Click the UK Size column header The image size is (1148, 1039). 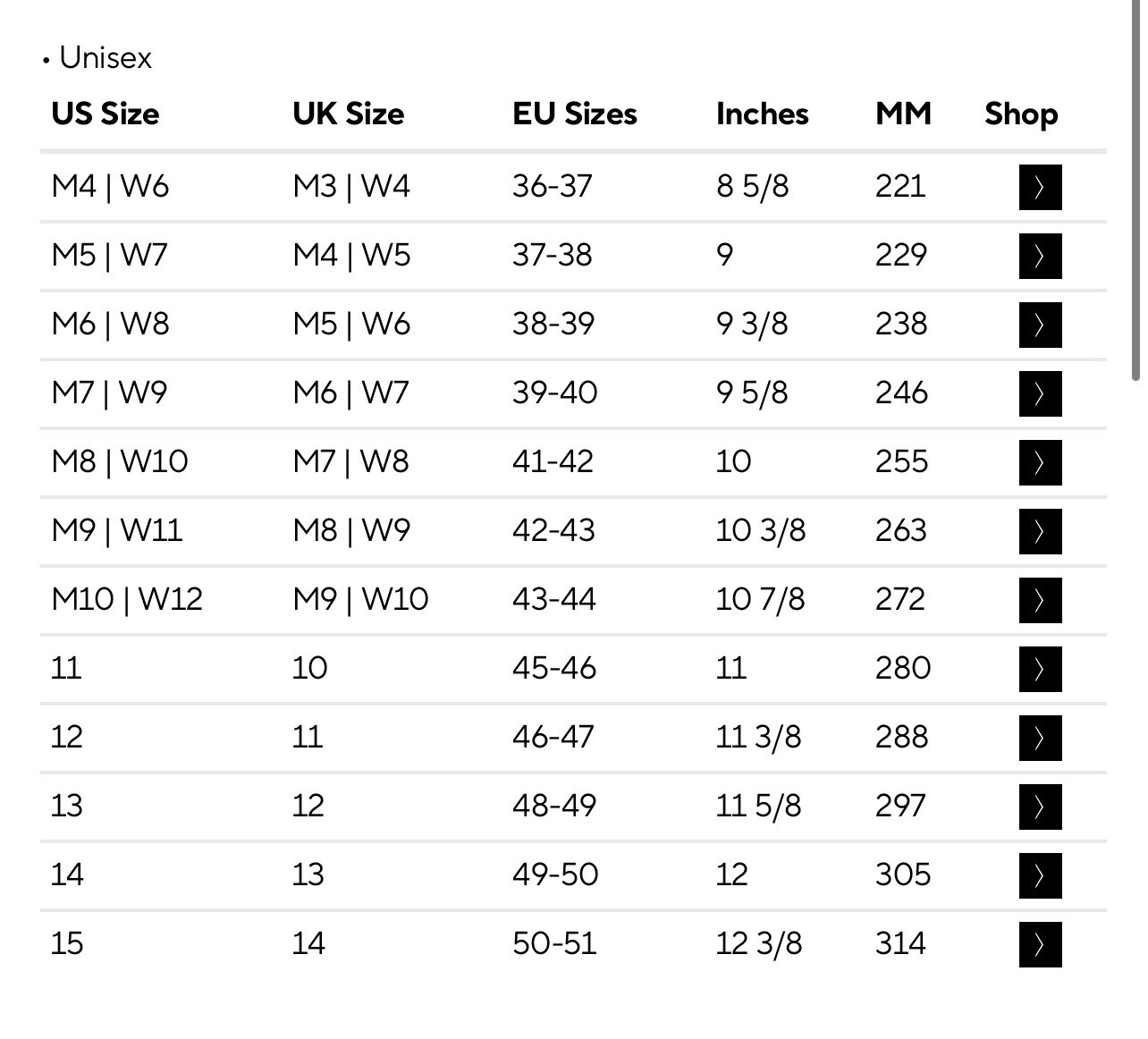click(348, 114)
